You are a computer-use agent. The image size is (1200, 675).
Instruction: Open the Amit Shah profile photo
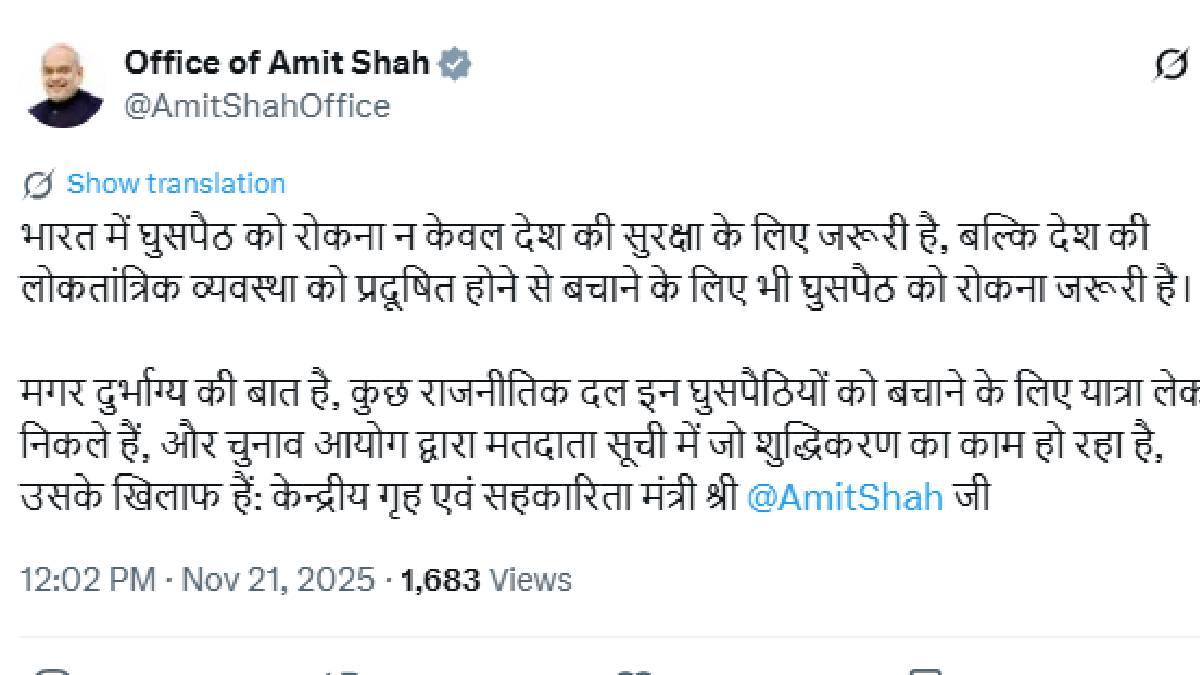tap(65, 84)
